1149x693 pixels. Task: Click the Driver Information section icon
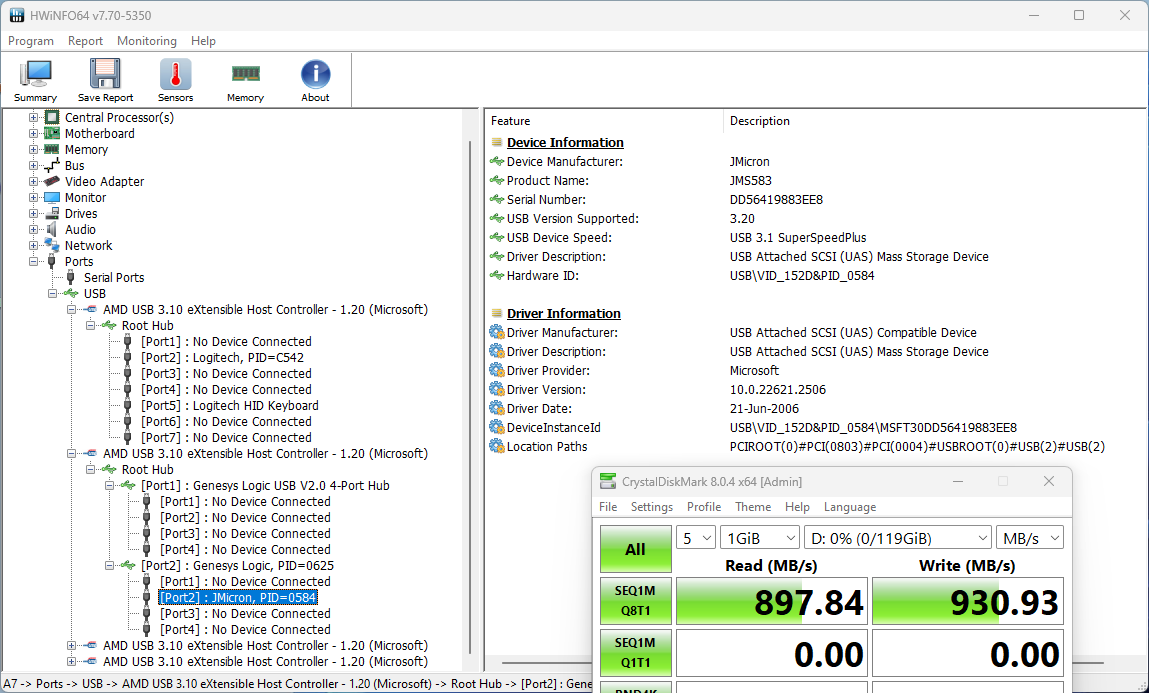[x=497, y=313]
